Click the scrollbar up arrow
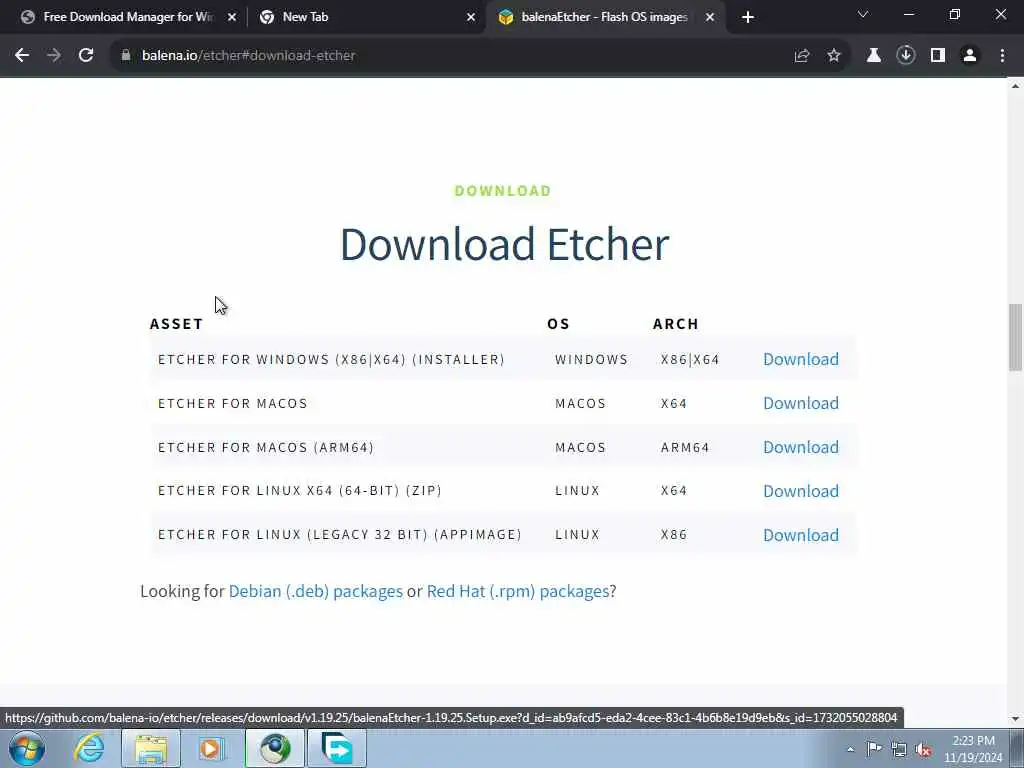 (1015, 86)
